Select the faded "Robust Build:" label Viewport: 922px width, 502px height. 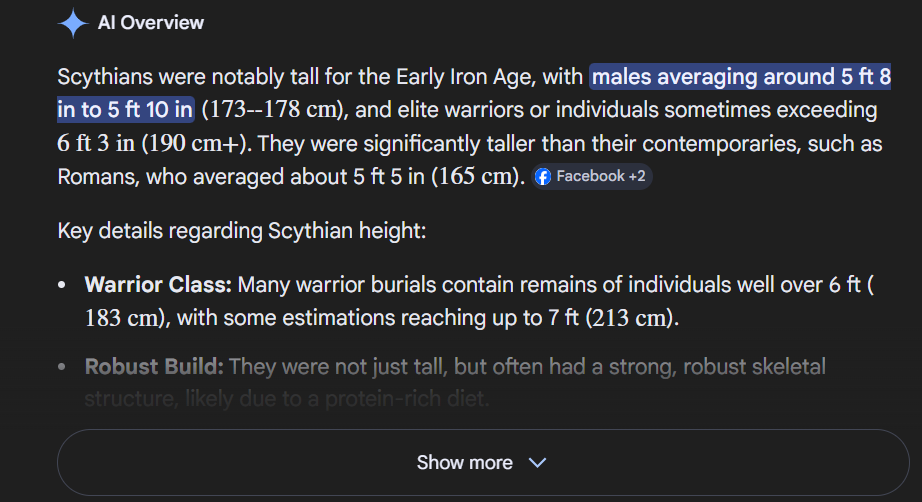coord(154,367)
